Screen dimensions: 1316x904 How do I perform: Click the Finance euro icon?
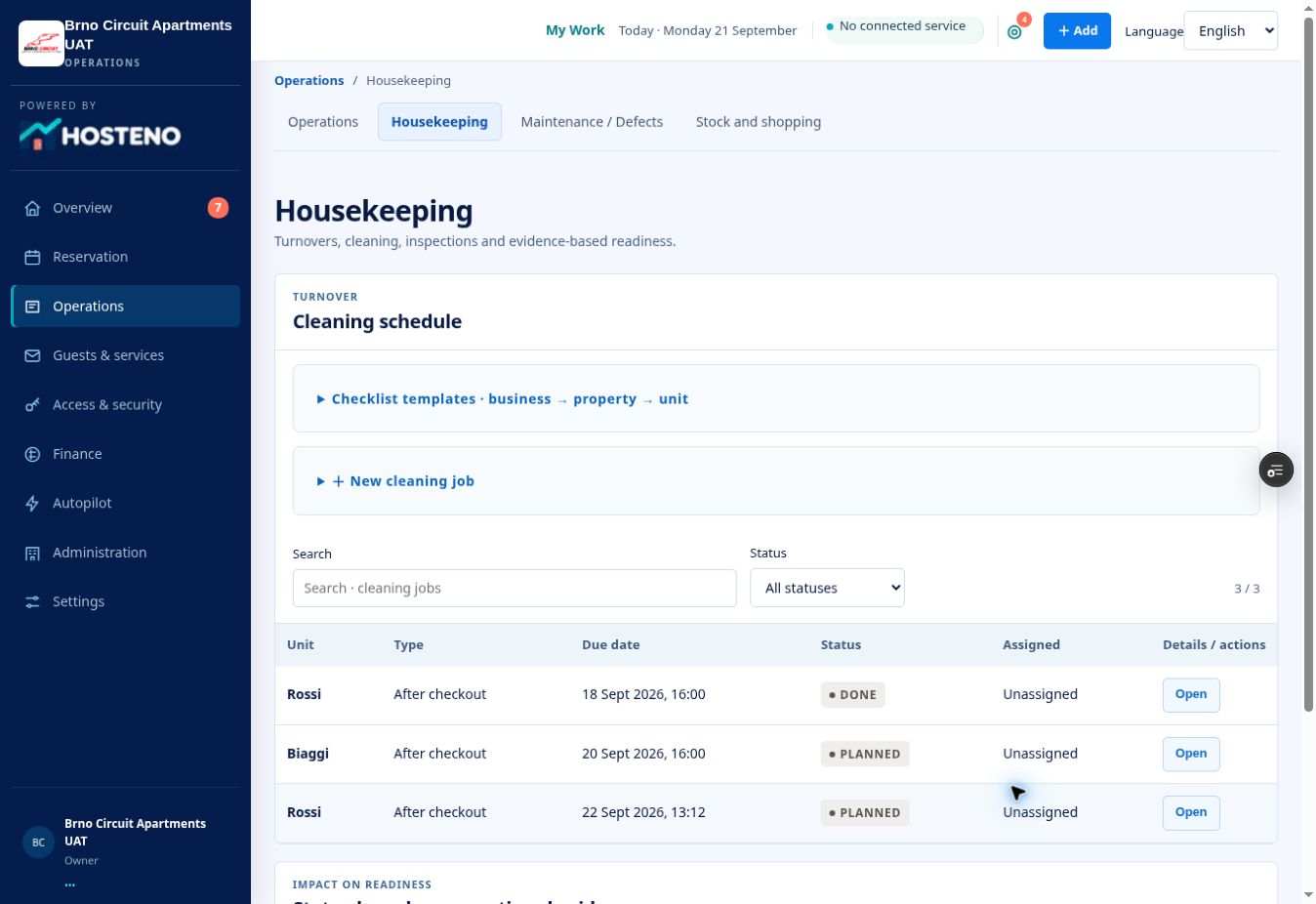[x=32, y=454]
